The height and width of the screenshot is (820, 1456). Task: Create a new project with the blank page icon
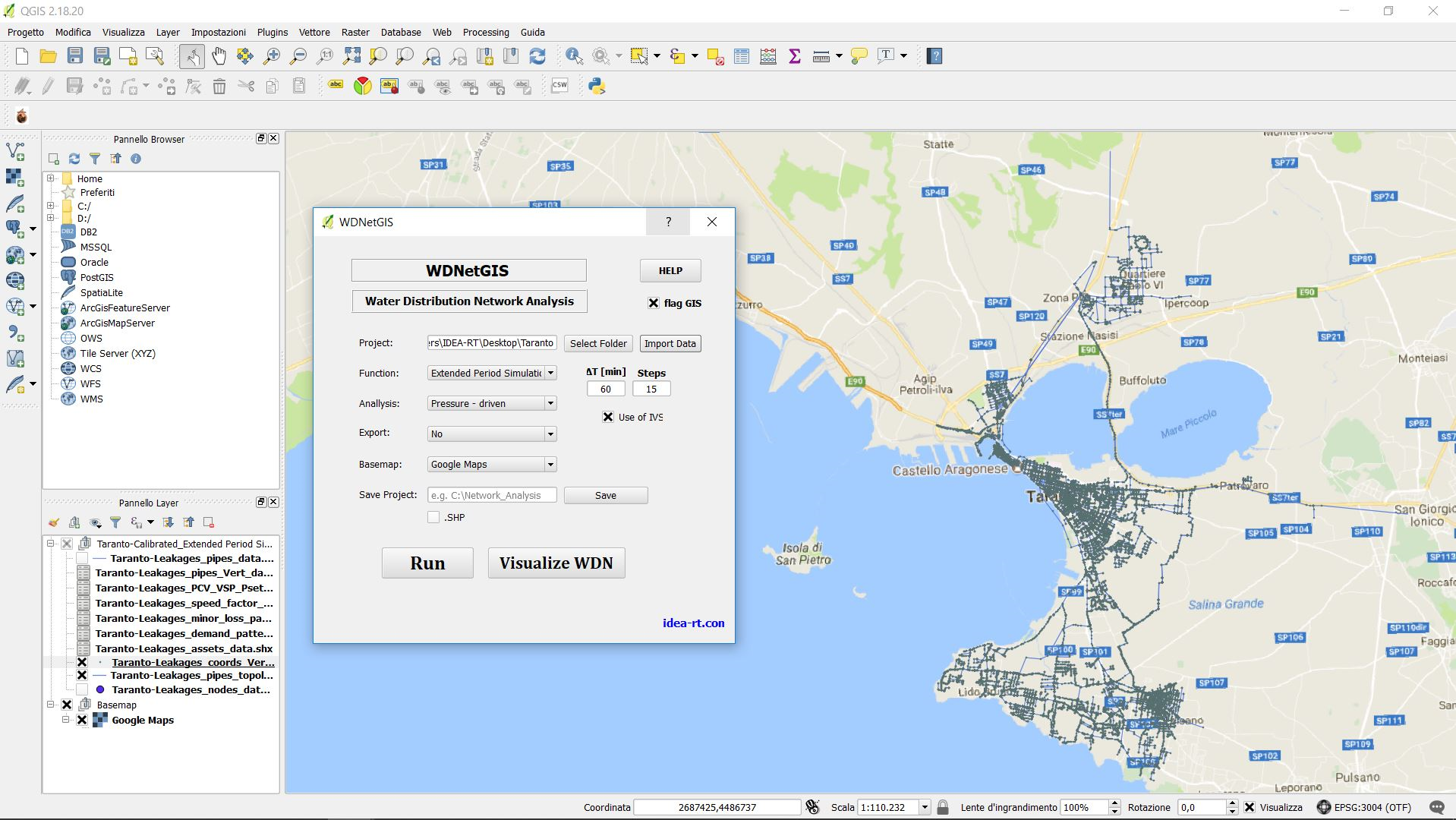[21, 55]
